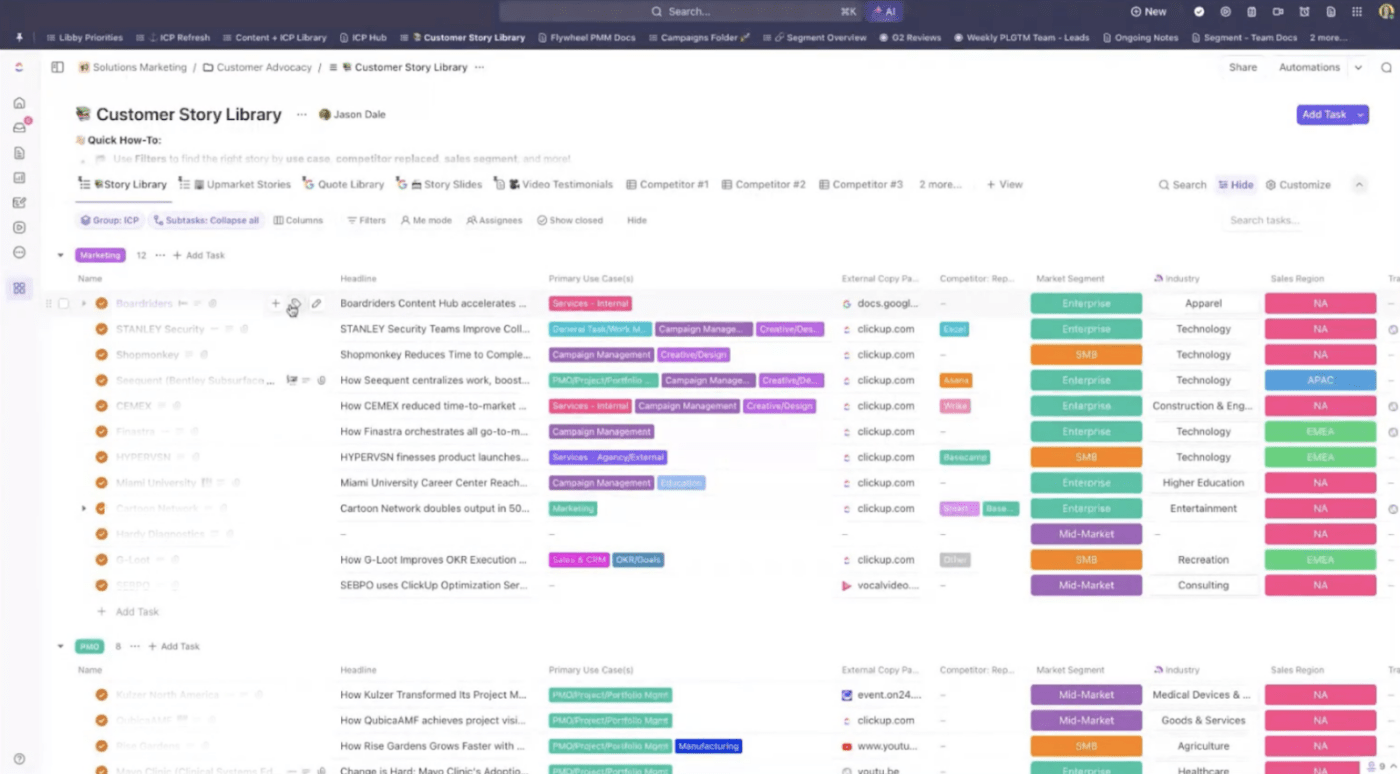The image size is (1400, 774).
Task: Click the Automations button
Action: (1309, 67)
